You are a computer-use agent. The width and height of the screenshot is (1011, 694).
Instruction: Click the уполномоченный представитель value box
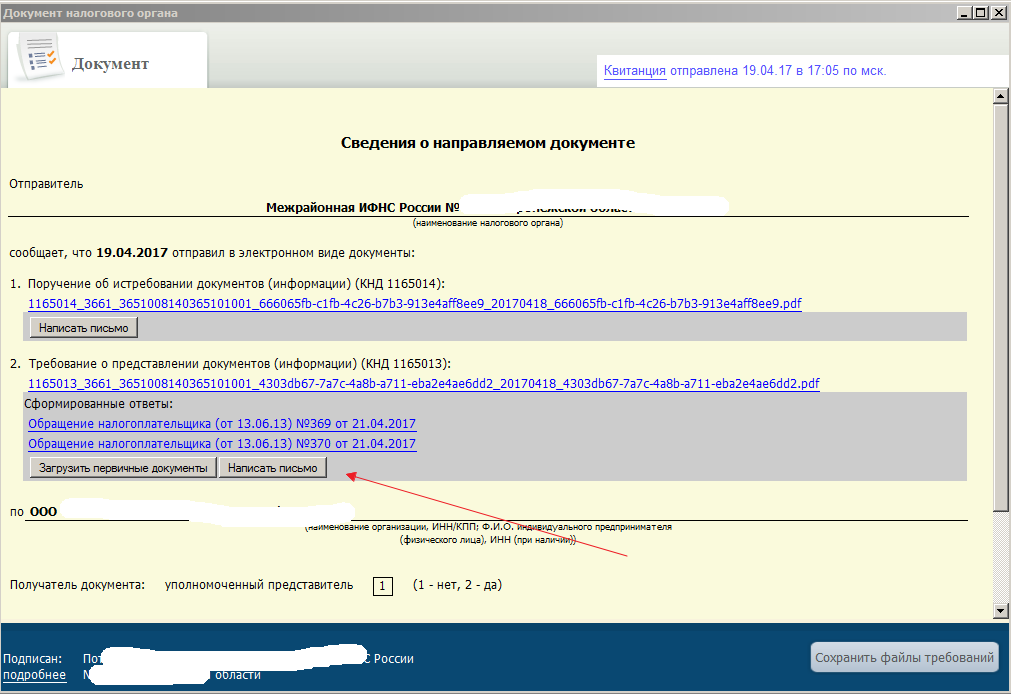[383, 586]
